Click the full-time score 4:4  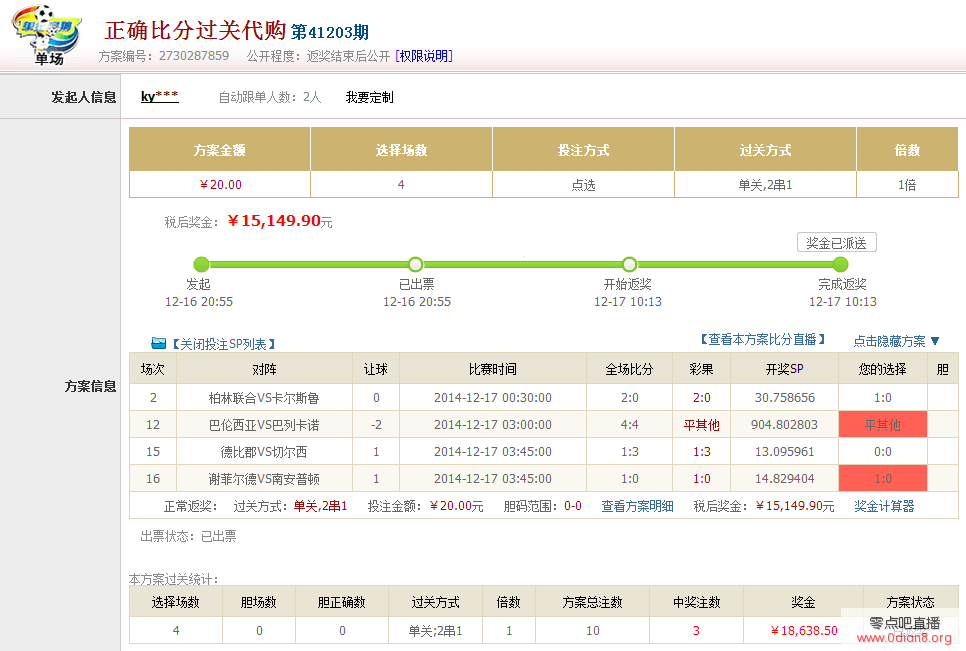(x=630, y=425)
